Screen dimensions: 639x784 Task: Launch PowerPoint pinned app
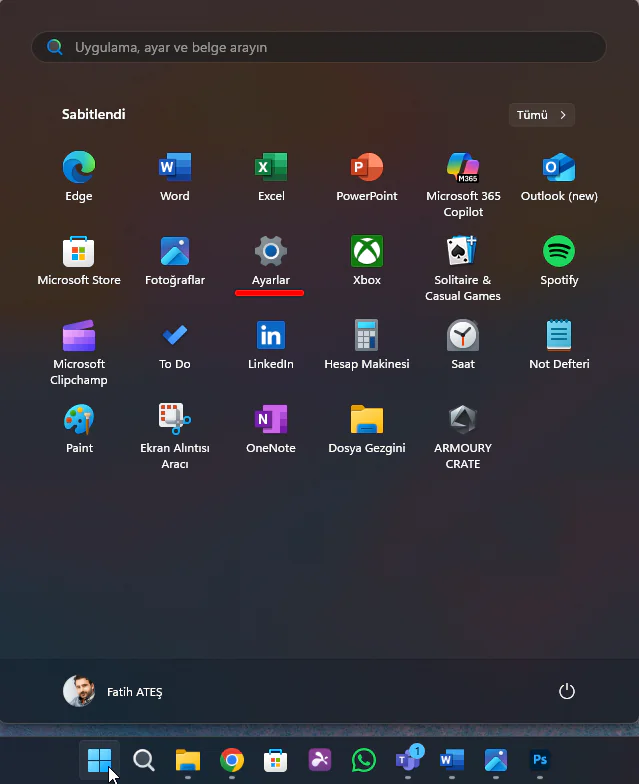tap(366, 178)
